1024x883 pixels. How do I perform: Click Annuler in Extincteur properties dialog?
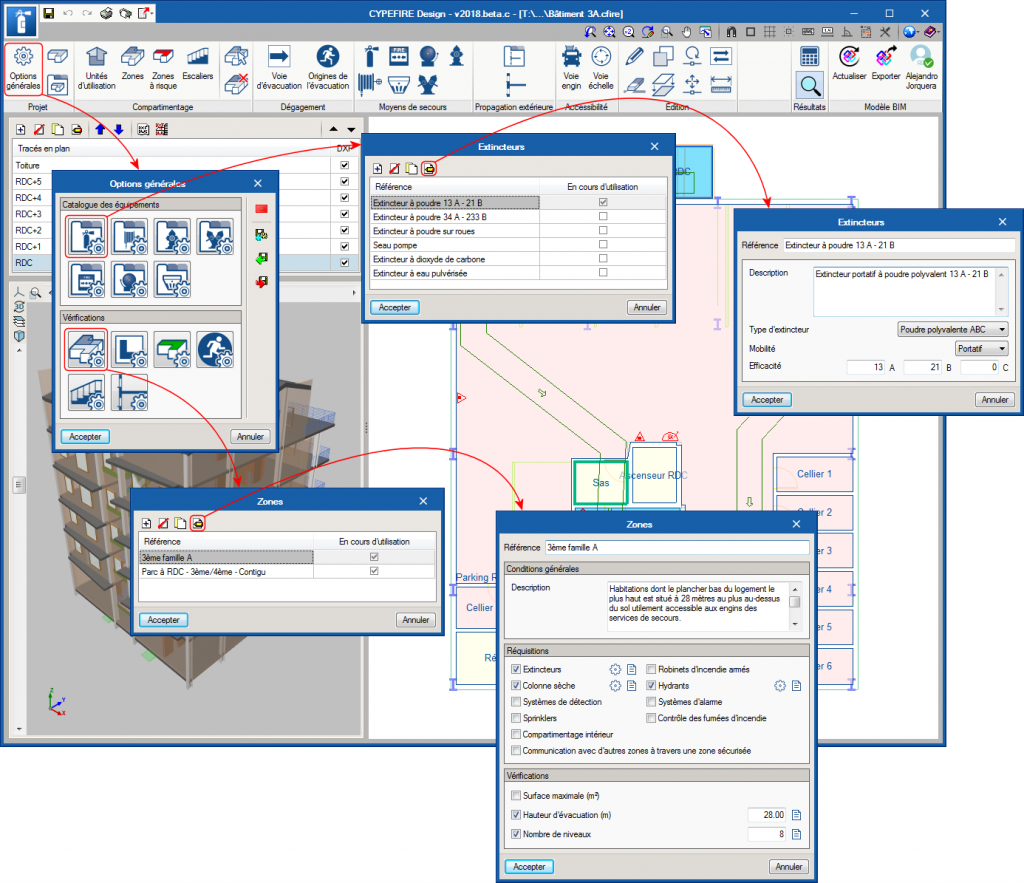[x=995, y=400]
